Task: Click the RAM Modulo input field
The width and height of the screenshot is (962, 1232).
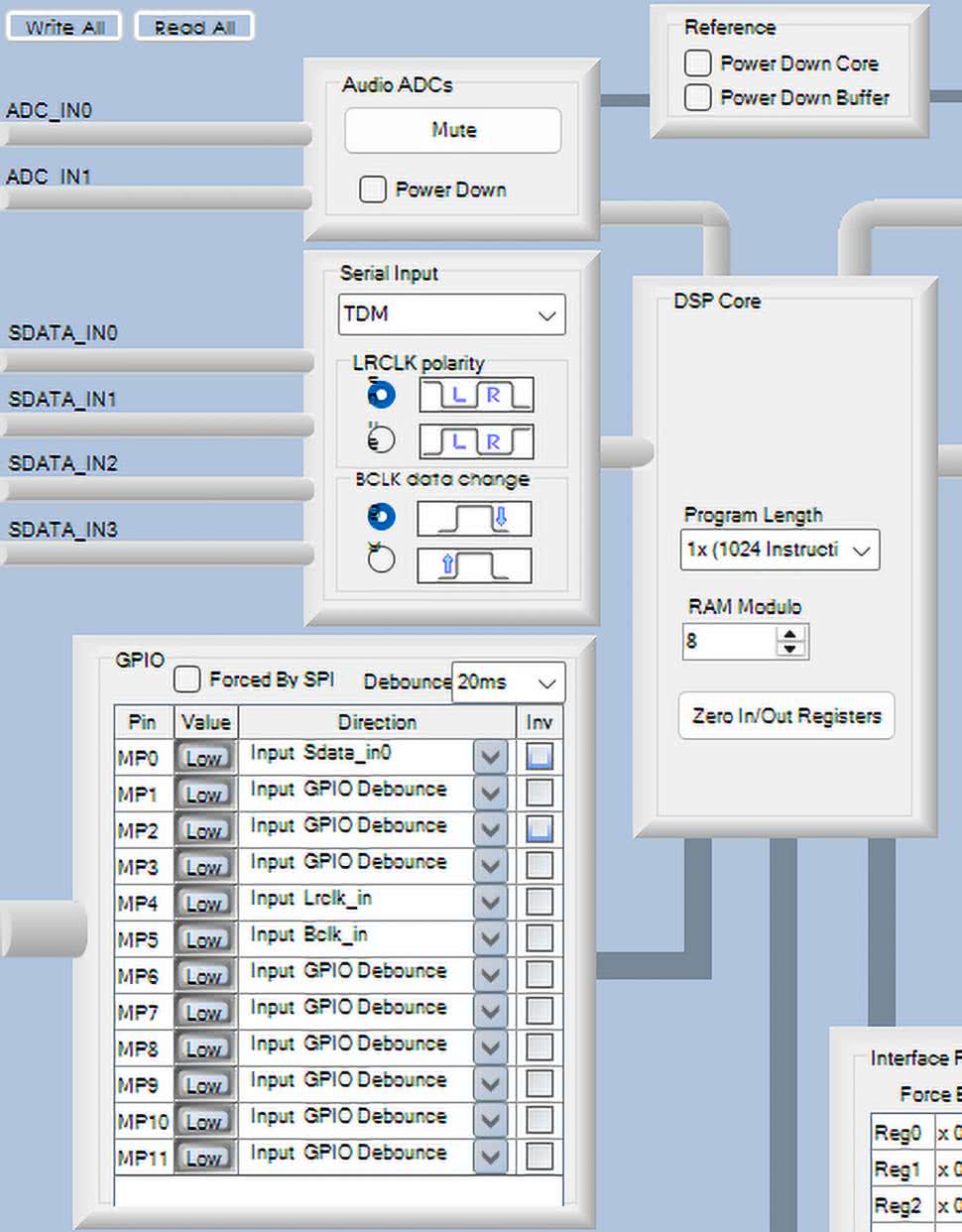Action: point(729,642)
